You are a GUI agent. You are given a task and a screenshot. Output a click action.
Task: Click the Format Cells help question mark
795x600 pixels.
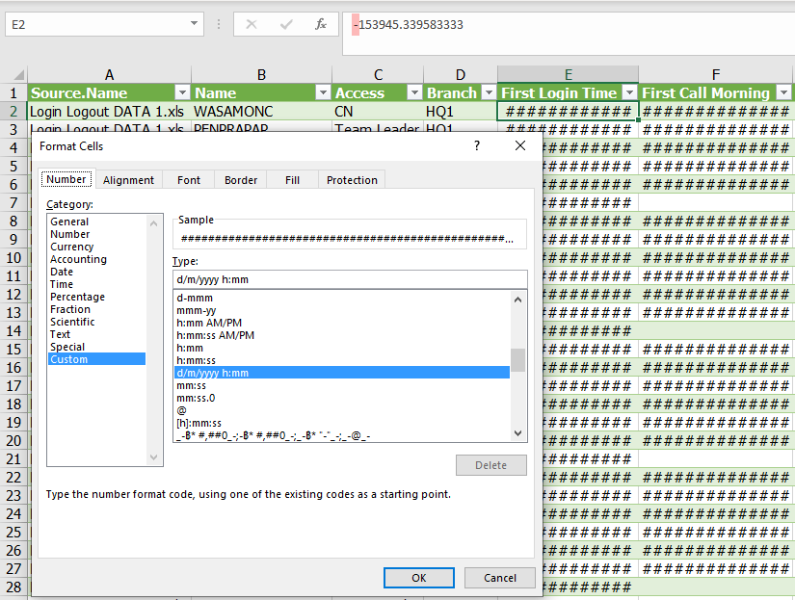tap(477, 146)
